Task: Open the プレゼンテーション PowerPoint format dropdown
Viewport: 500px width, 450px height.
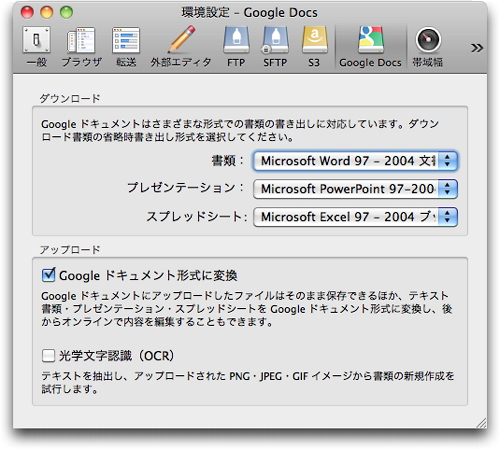Action: click(x=355, y=189)
